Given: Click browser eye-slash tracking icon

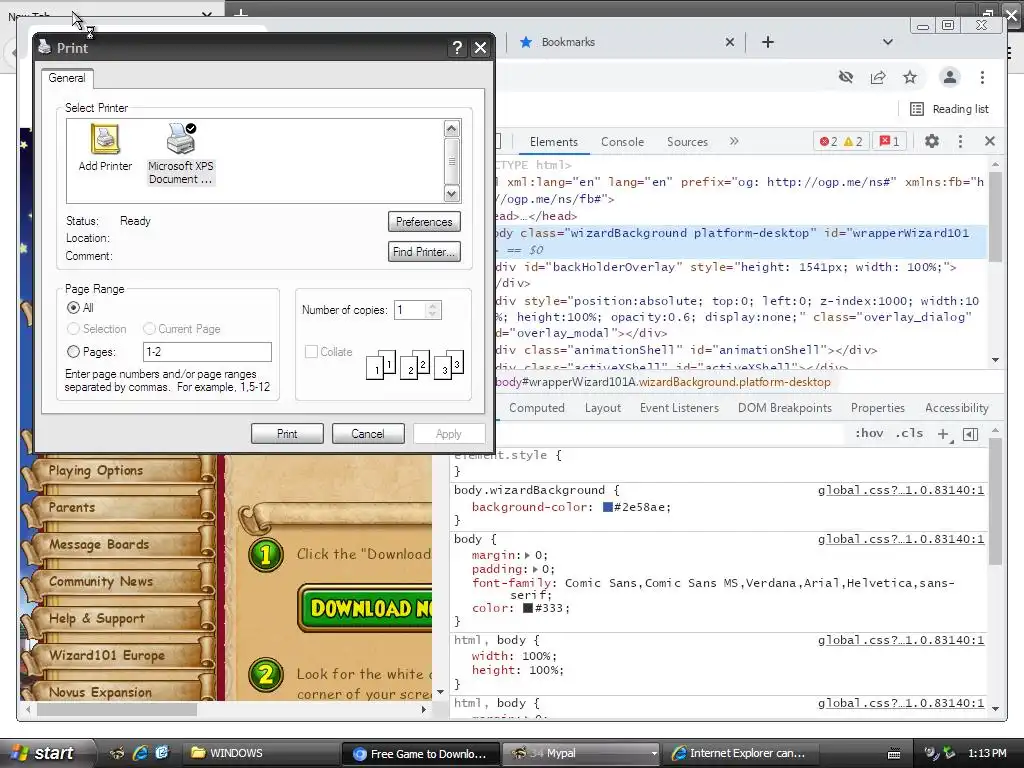Looking at the screenshot, I should (x=846, y=78).
